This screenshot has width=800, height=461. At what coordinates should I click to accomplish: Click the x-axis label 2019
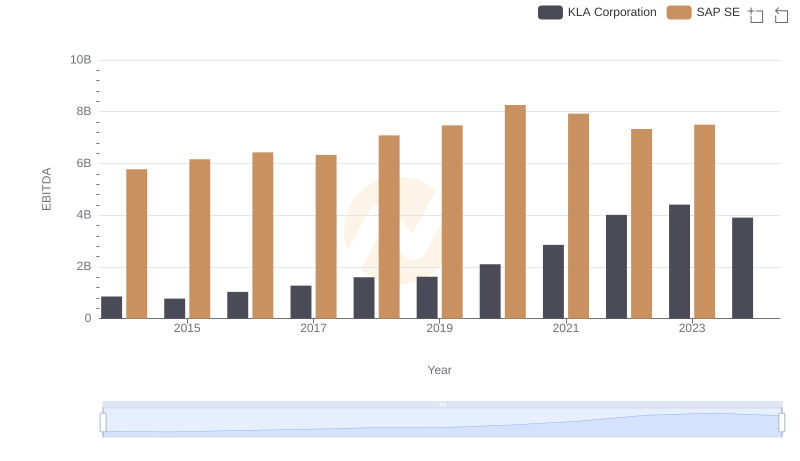(439, 328)
